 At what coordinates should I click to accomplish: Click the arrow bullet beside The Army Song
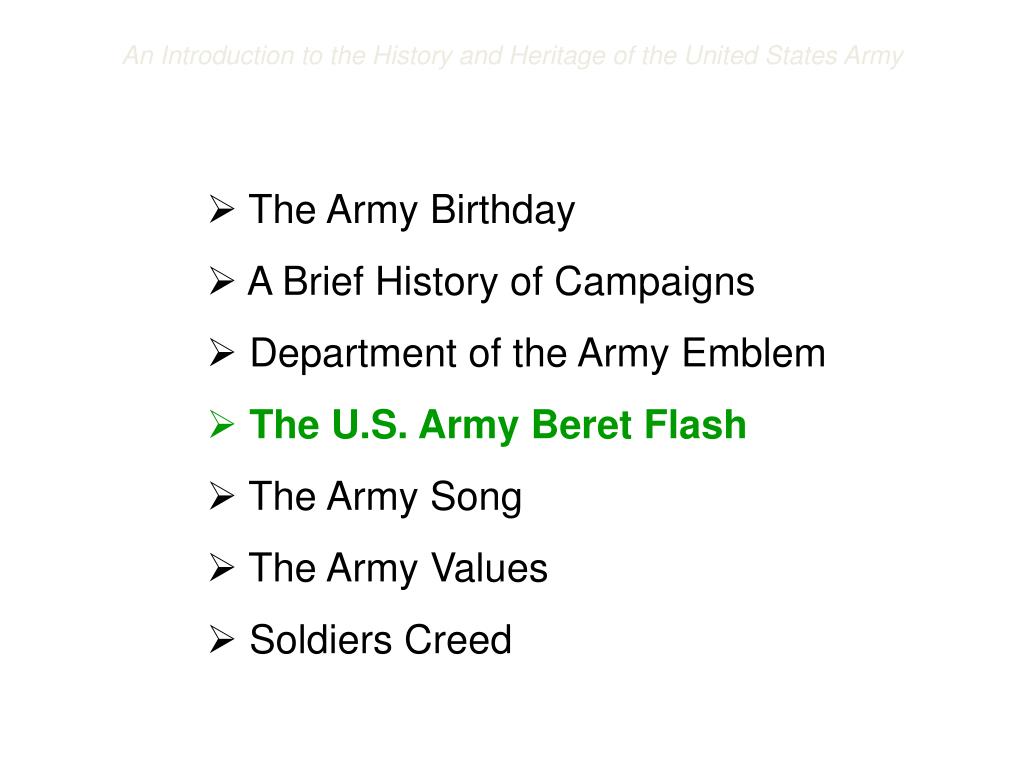(222, 496)
